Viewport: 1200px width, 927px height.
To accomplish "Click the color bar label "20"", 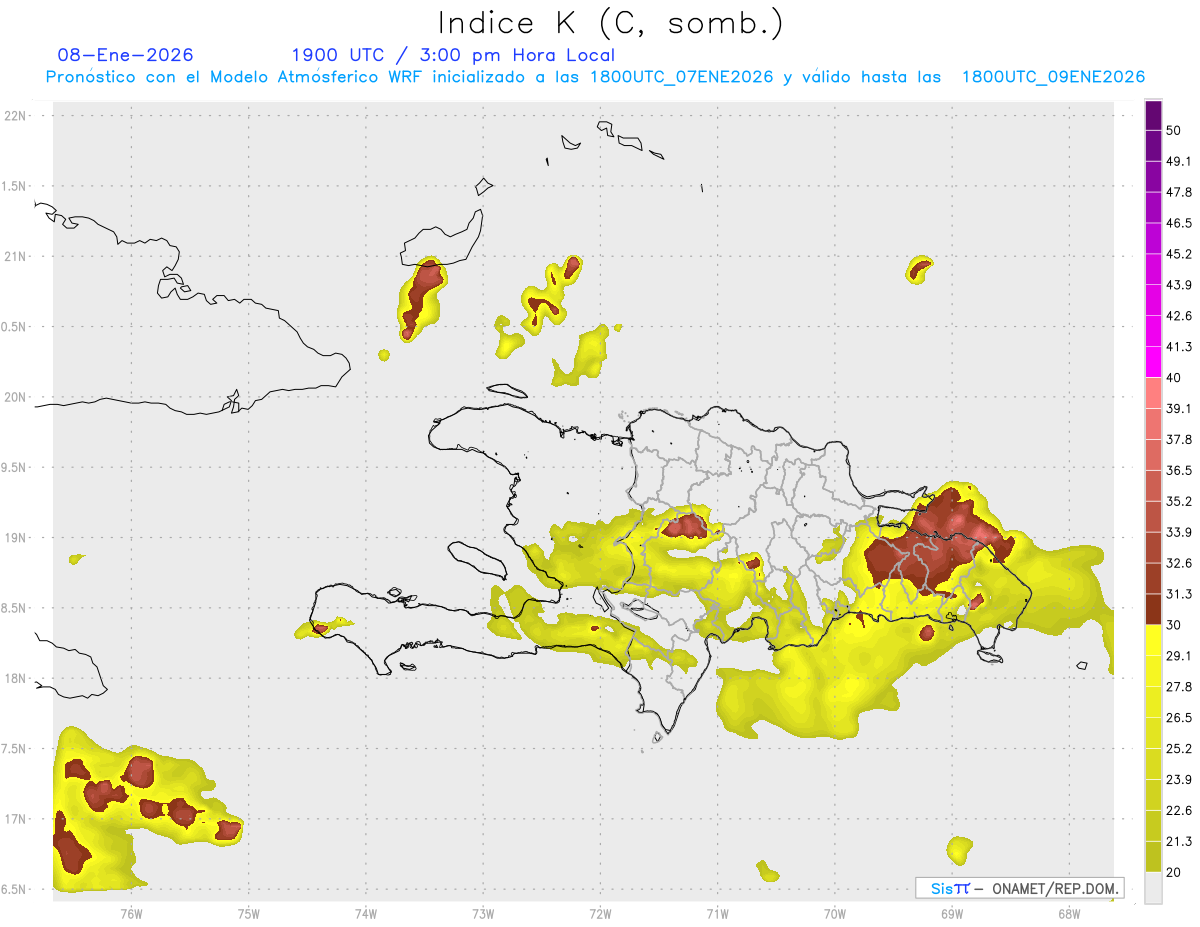I will coord(1173,872).
